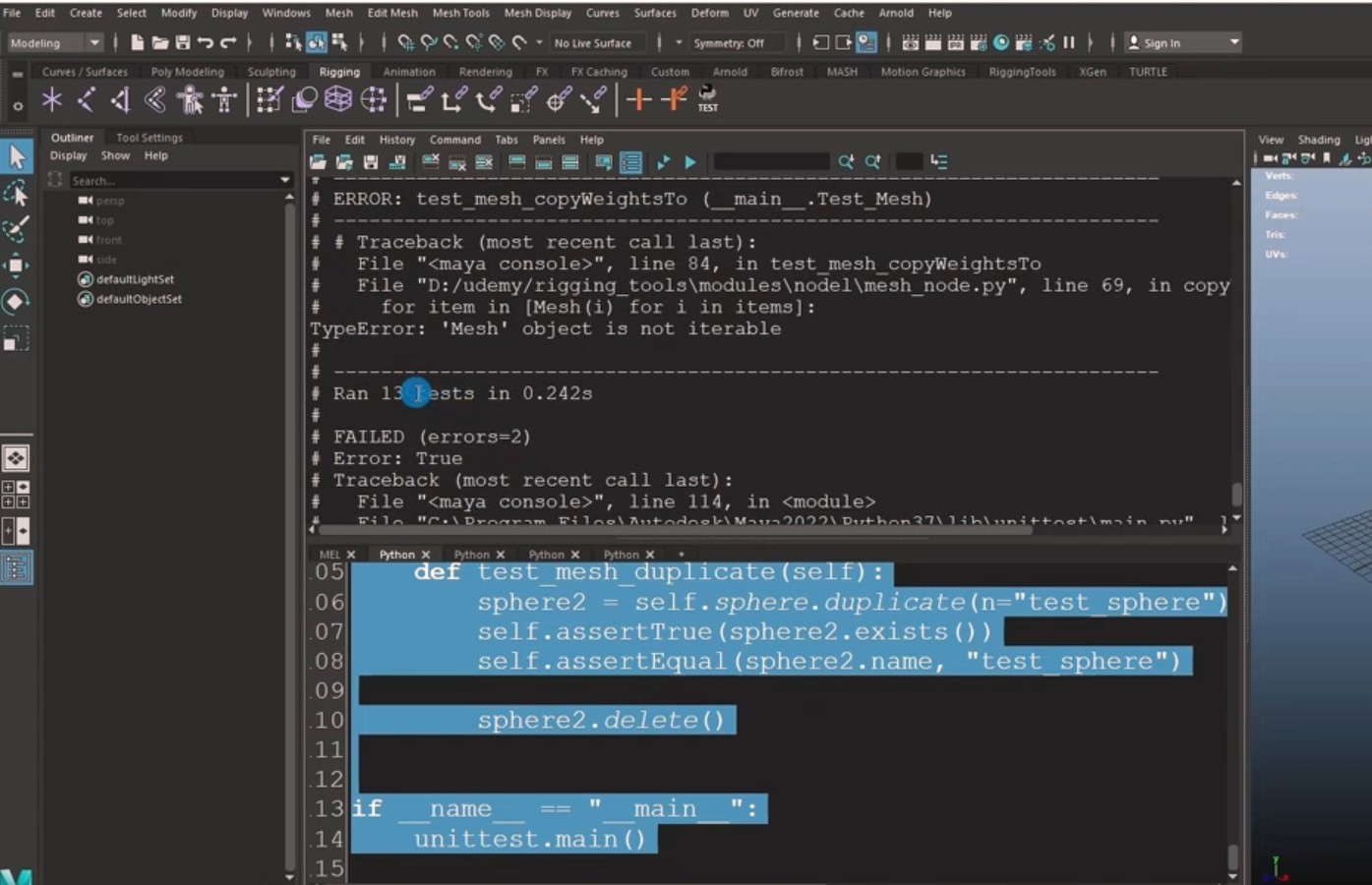
Task: Open the Outliner search filter dropdown arrow
Action: [285, 180]
